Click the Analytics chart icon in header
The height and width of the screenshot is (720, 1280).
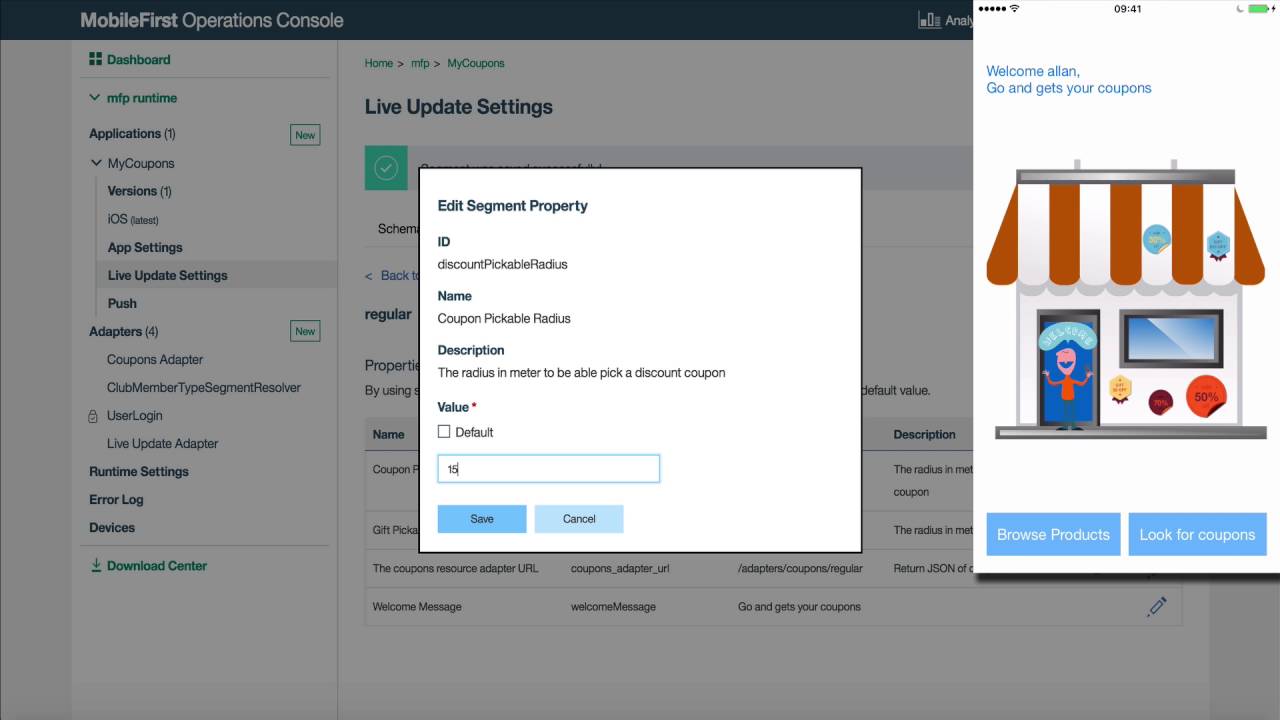[x=929, y=20]
